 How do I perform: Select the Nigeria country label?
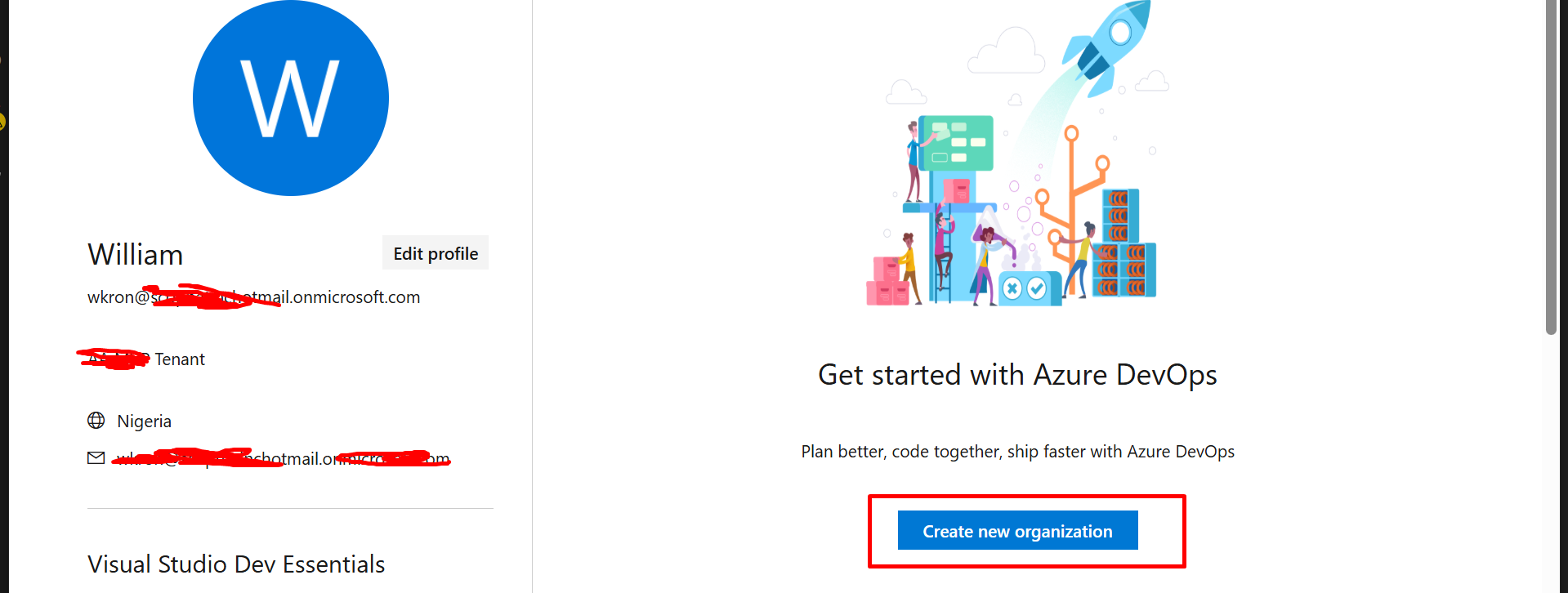tap(145, 421)
